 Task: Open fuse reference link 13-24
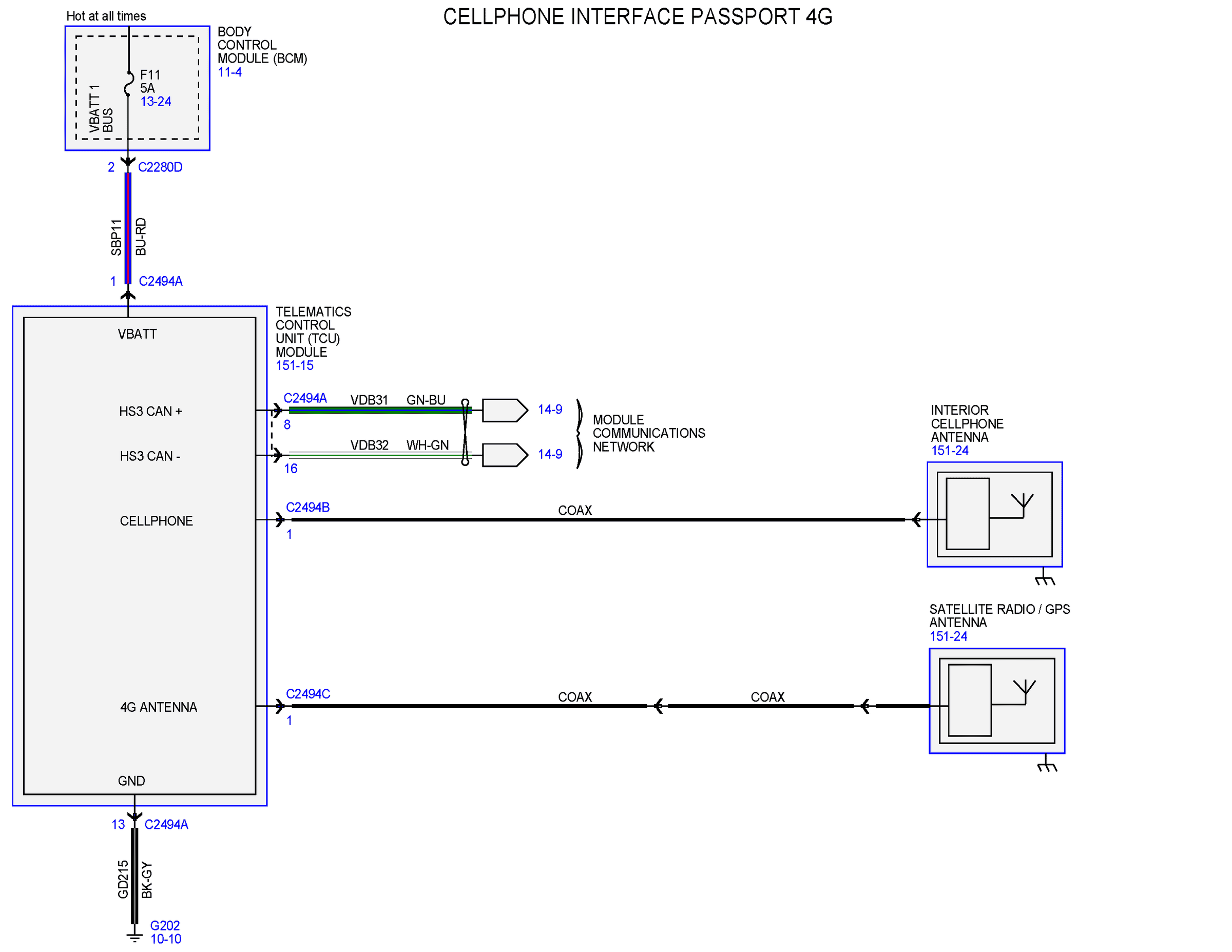pyautogui.click(x=156, y=102)
